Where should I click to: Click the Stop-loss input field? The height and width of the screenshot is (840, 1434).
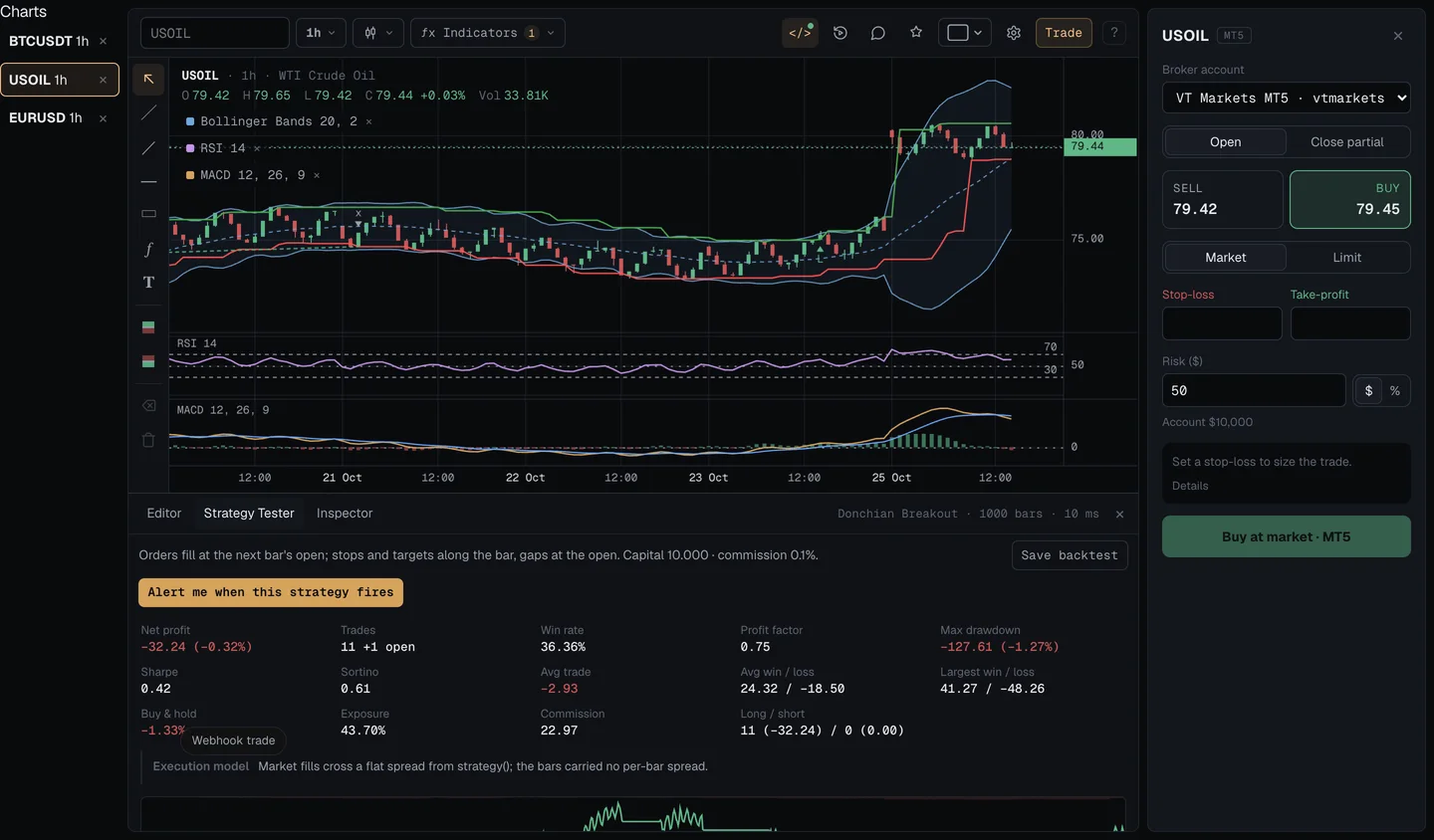(x=1222, y=323)
